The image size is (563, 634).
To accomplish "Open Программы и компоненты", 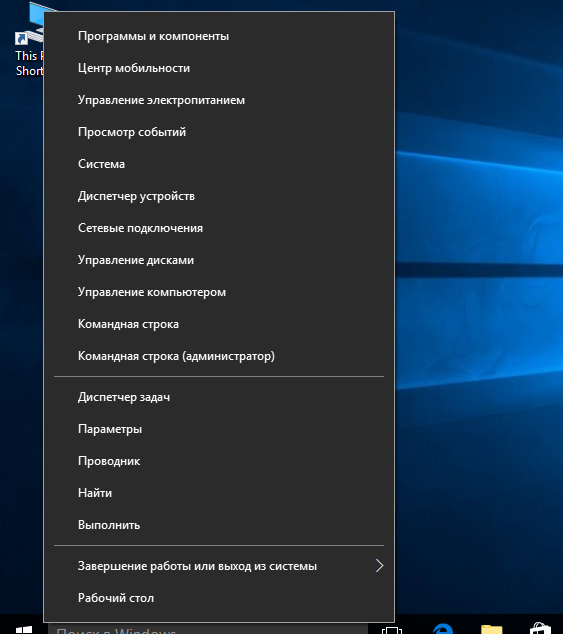I will point(219,36).
